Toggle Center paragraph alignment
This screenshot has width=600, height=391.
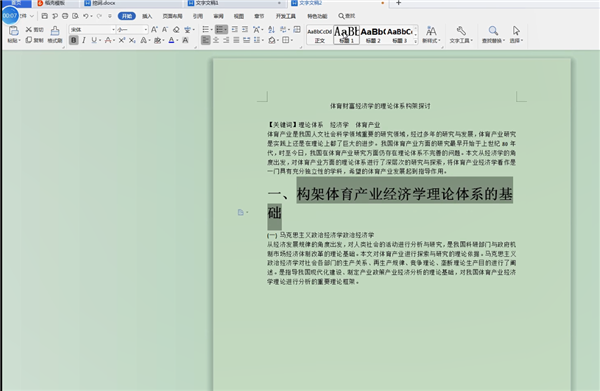216,40
